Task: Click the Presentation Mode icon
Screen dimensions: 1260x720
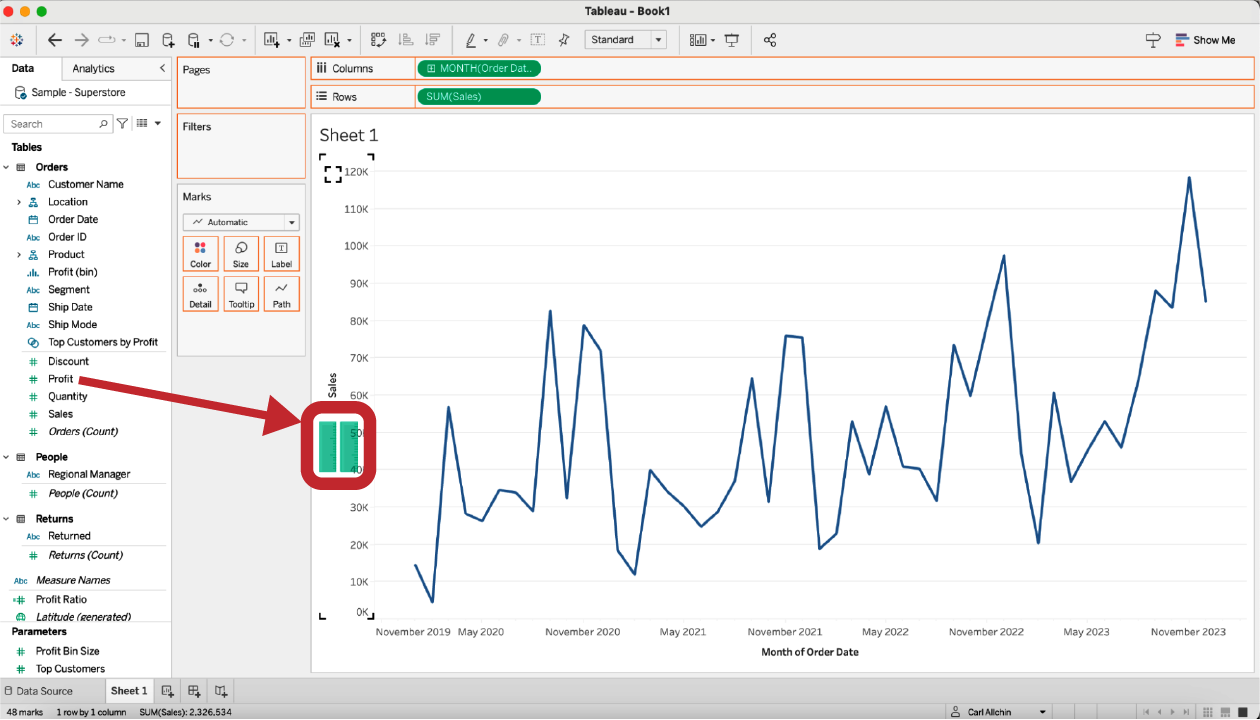Action: (x=732, y=40)
